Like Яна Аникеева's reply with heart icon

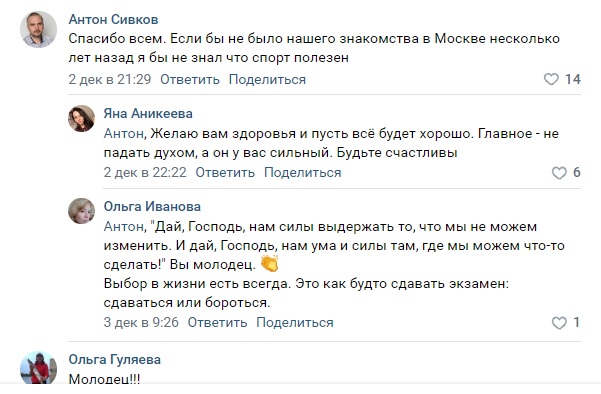559,173
